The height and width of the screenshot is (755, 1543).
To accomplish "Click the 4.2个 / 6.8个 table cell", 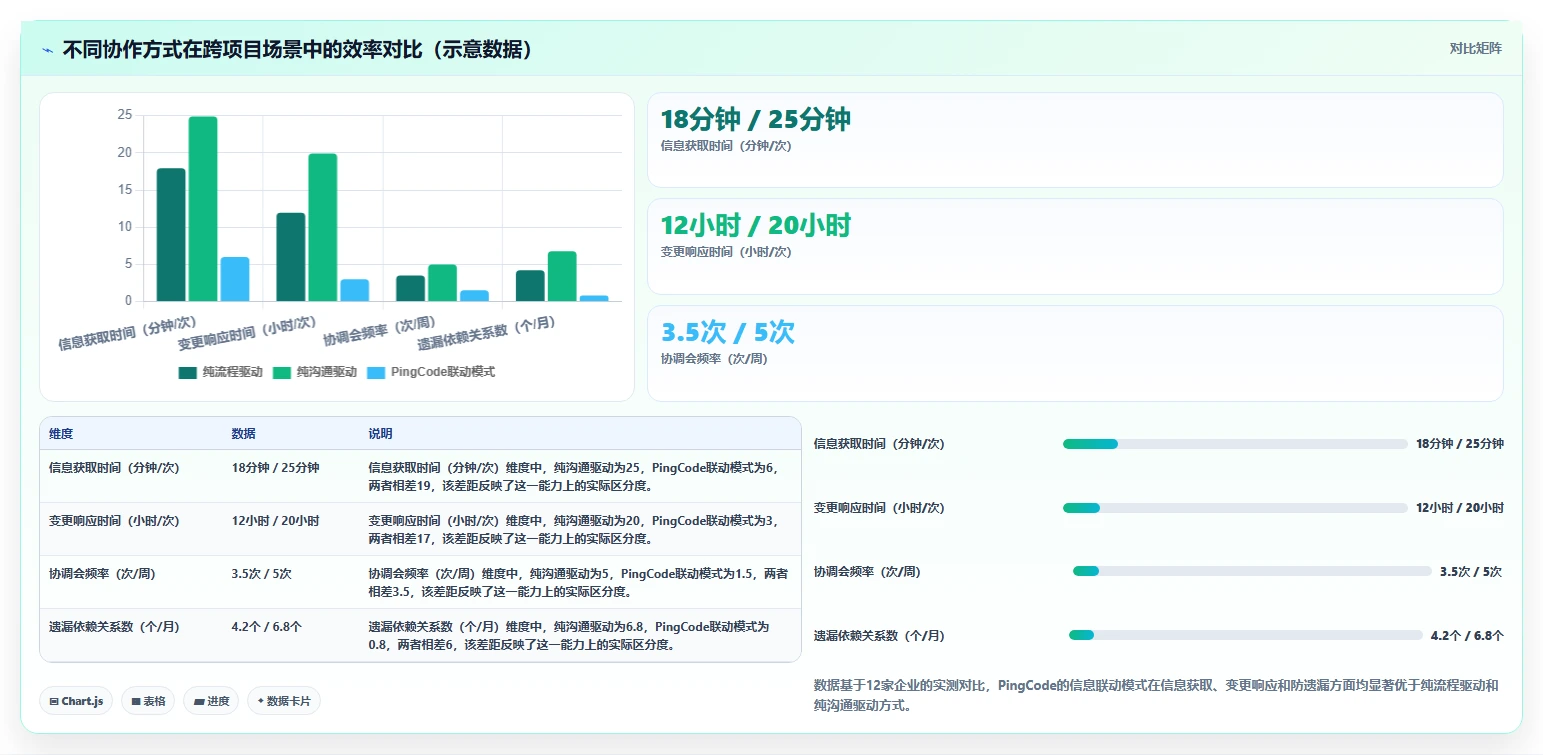I will point(266,627).
